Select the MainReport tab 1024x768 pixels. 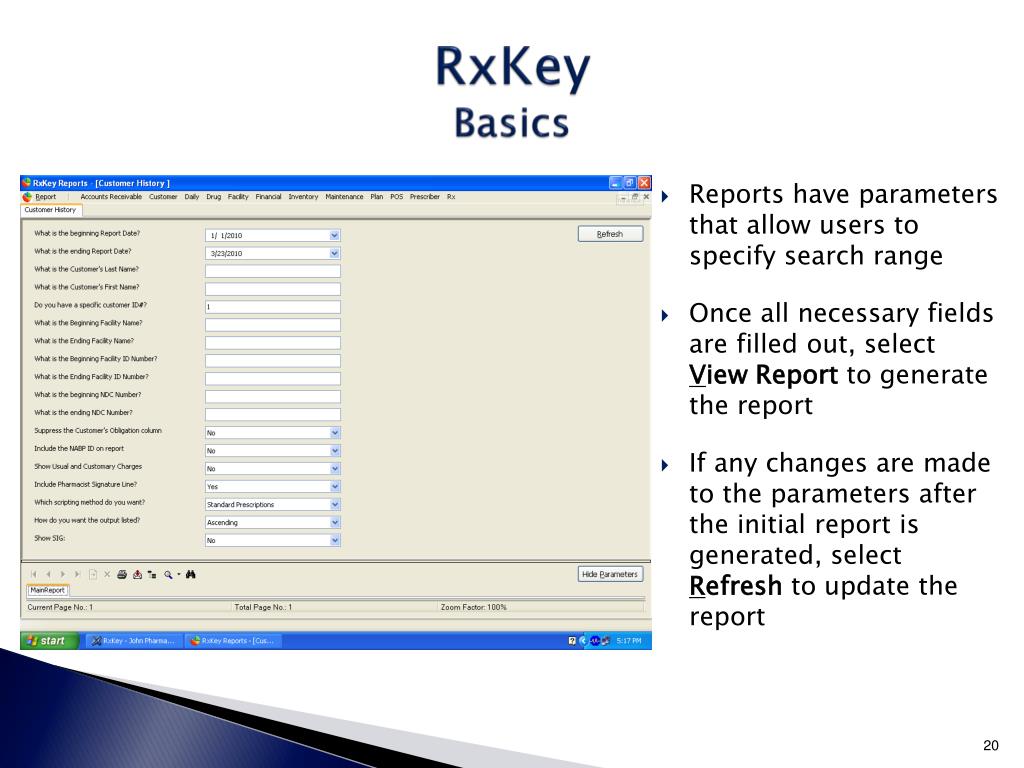click(x=47, y=590)
